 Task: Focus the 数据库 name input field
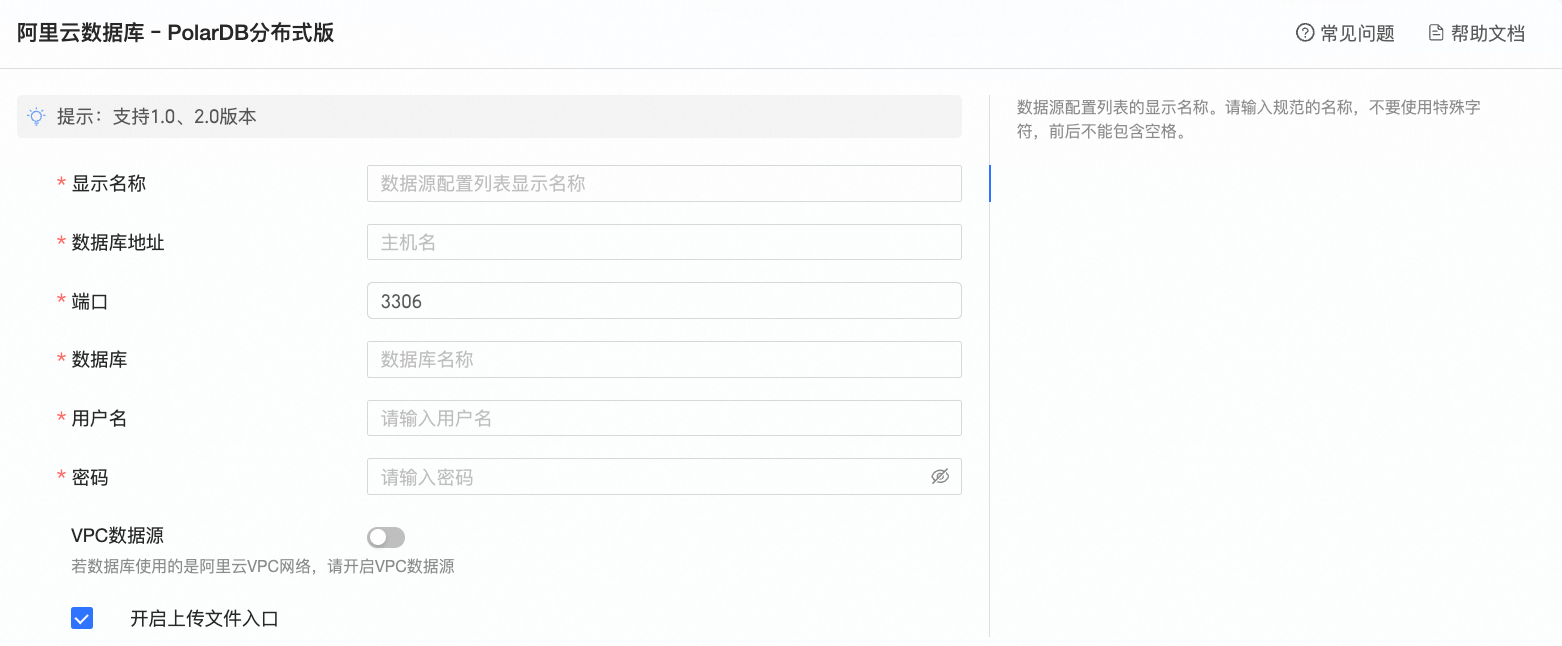(664, 359)
